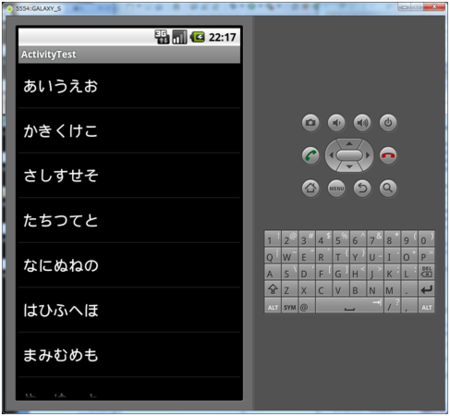Click the ActivityTest title bar
The height and width of the screenshot is (416, 450).
click(x=129, y=54)
